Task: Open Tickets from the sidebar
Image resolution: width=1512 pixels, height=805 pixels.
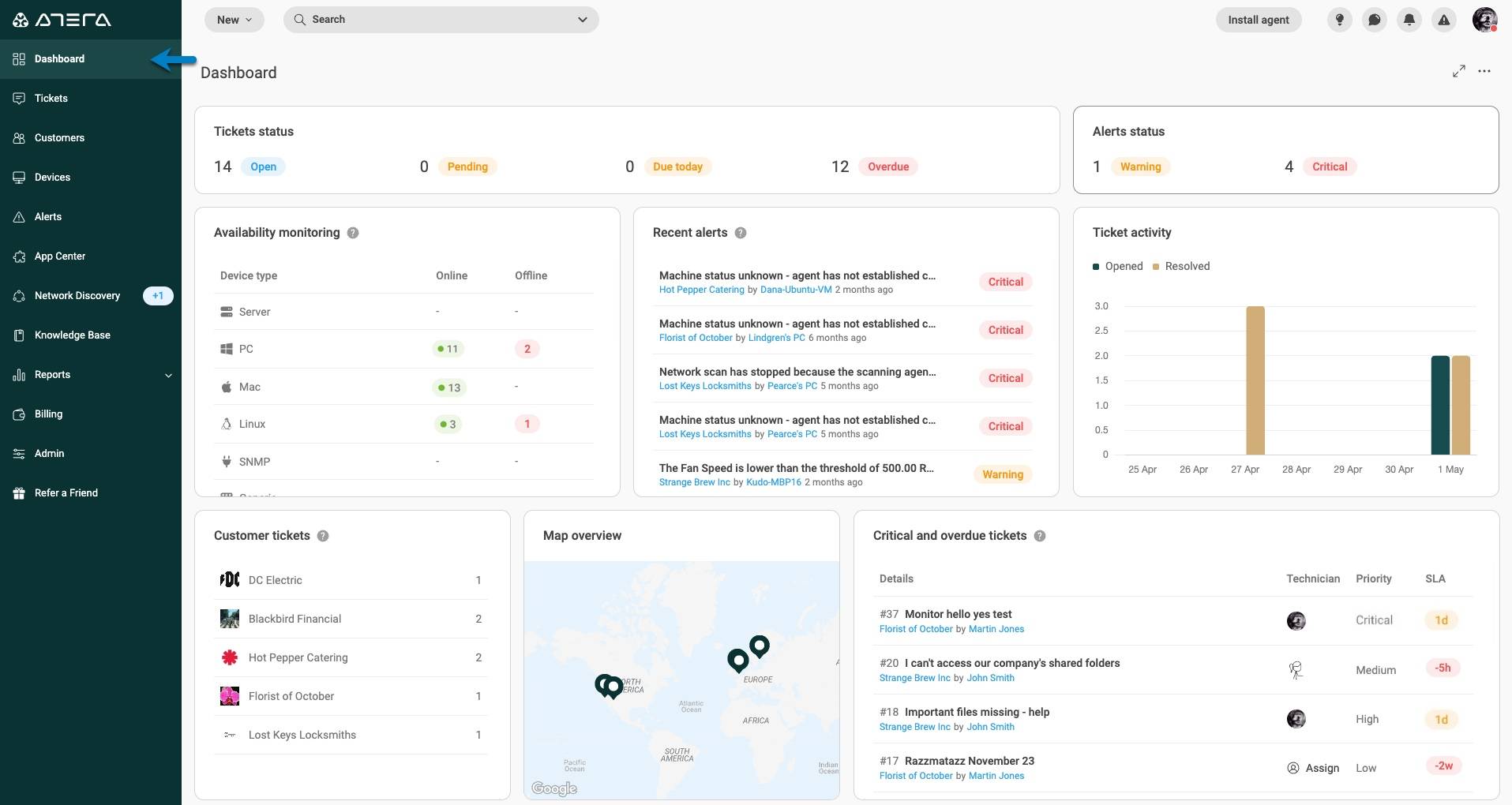Action: 52,98
